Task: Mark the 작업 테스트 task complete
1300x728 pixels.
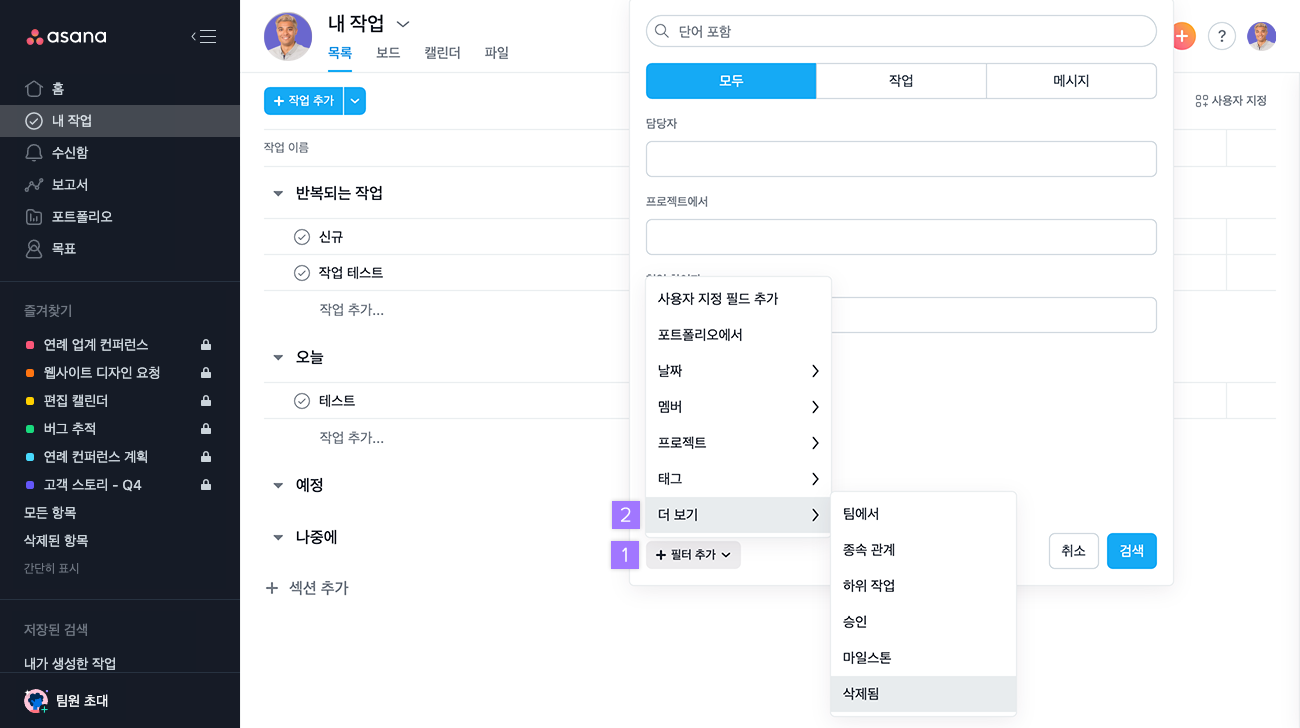Action: (x=302, y=273)
